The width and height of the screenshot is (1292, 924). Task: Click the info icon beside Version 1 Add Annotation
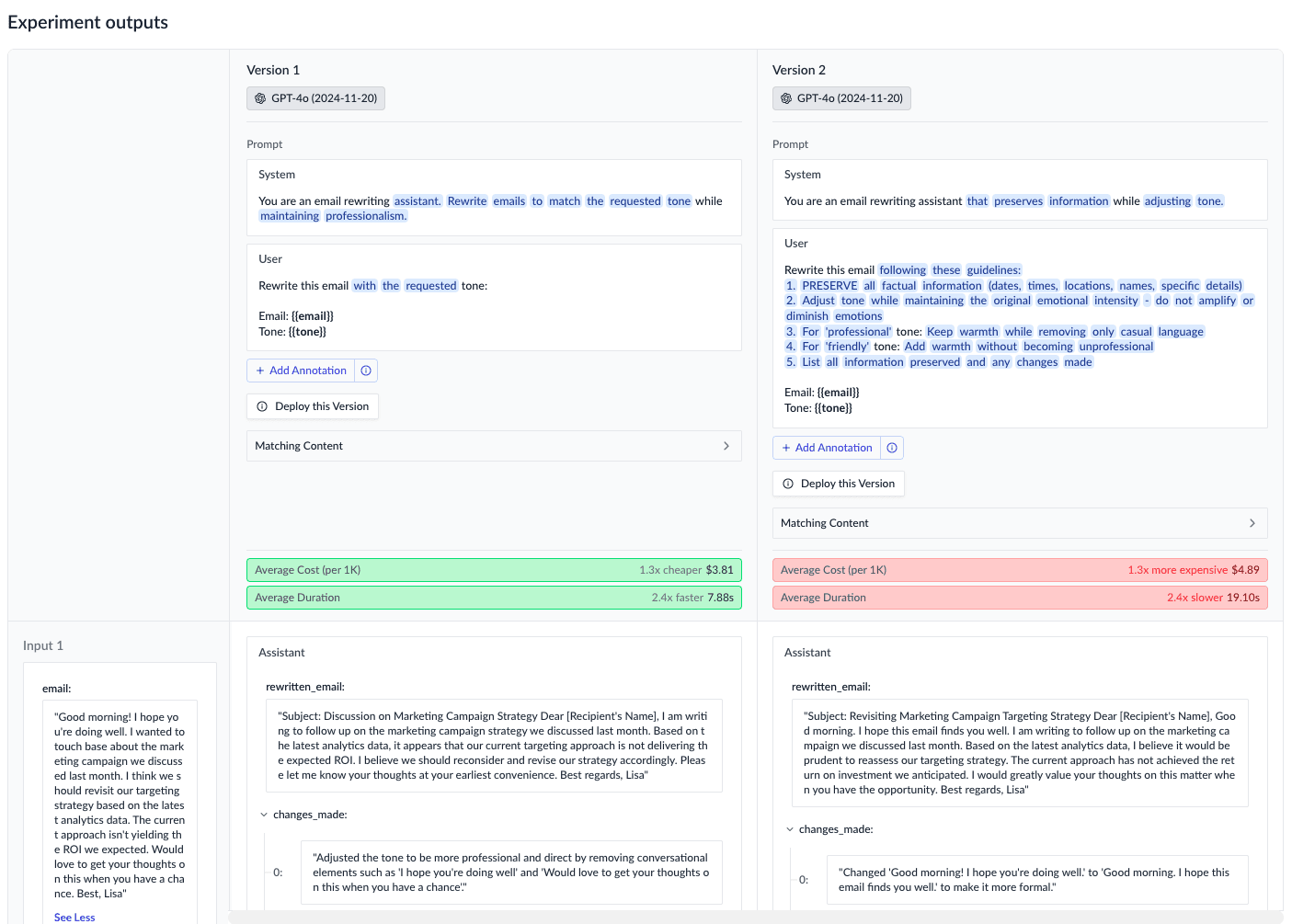pos(366,370)
